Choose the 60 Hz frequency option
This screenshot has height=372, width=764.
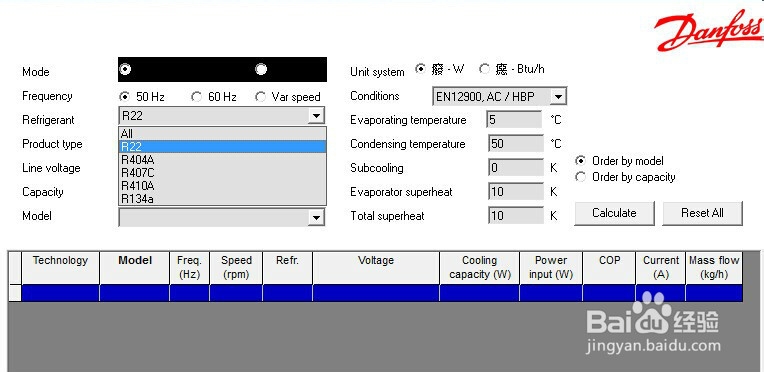196,97
